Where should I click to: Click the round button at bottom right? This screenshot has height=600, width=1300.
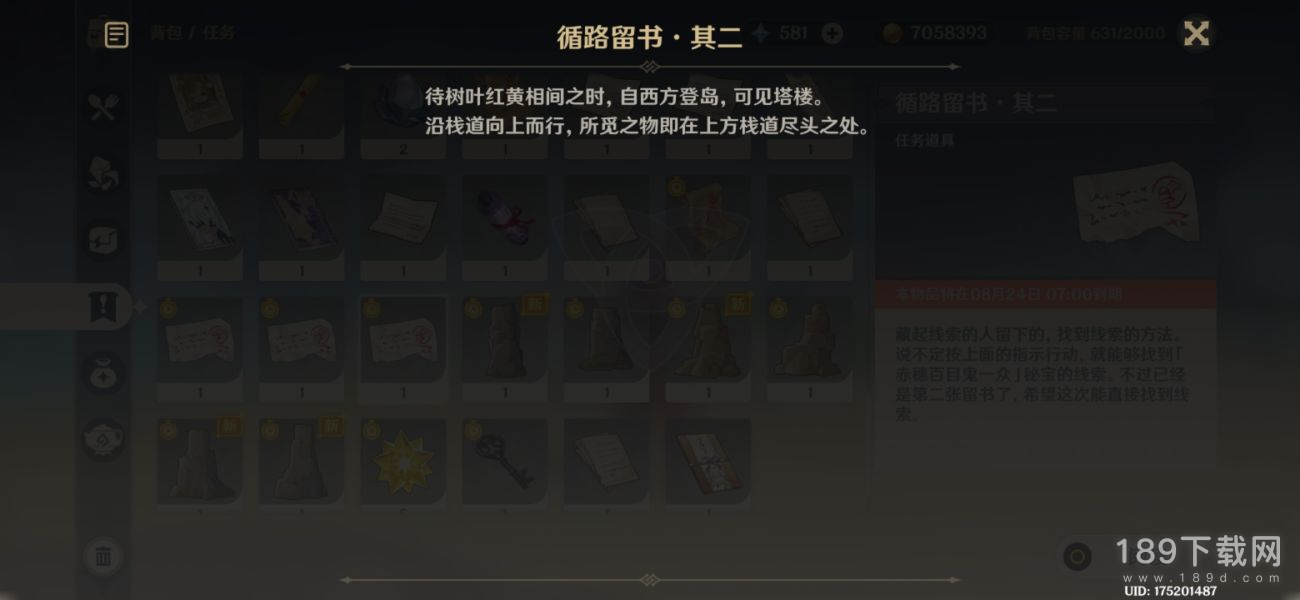(1077, 556)
